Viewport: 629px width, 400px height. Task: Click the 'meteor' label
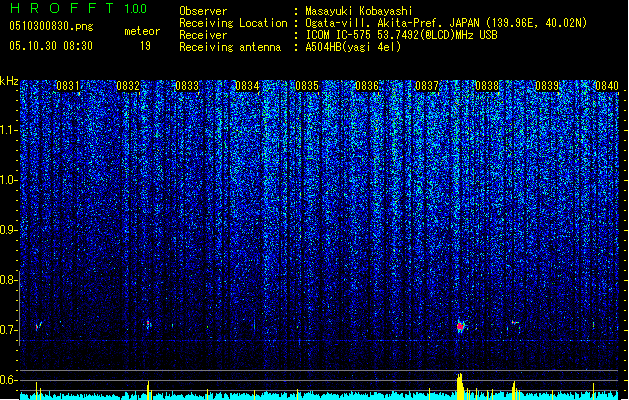coord(142,31)
